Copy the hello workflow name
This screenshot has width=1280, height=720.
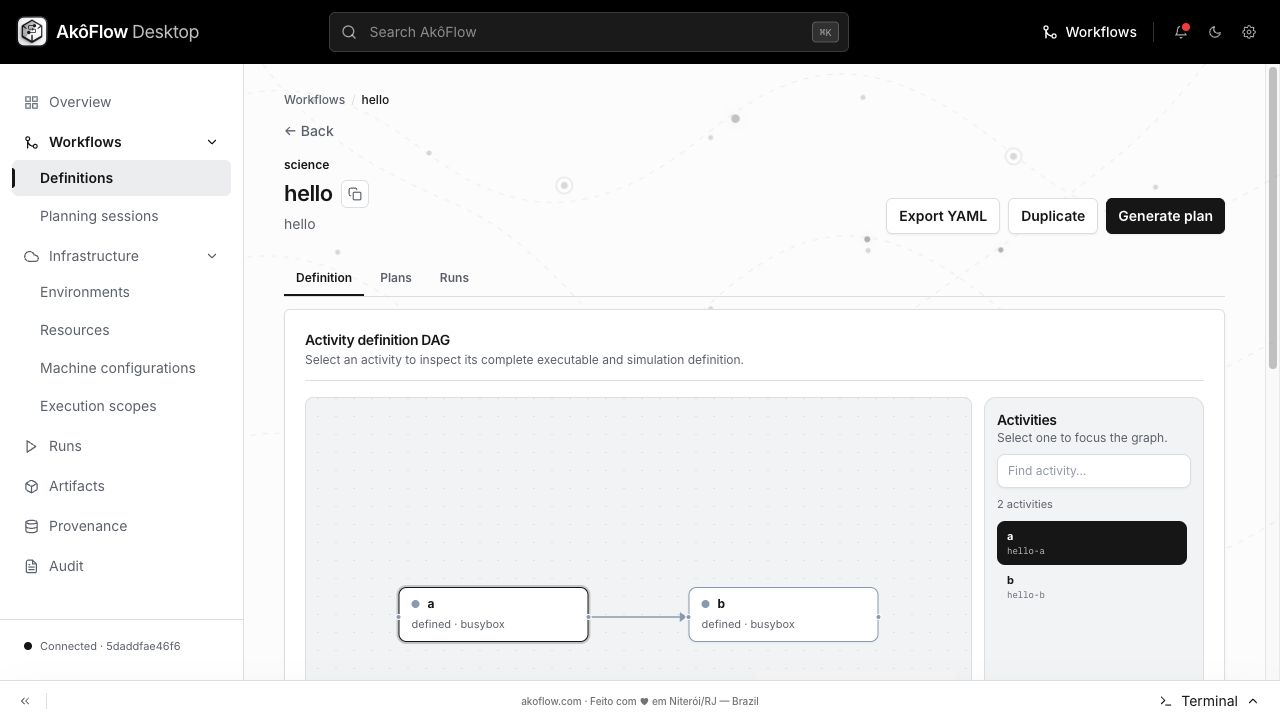pyautogui.click(x=355, y=194)
